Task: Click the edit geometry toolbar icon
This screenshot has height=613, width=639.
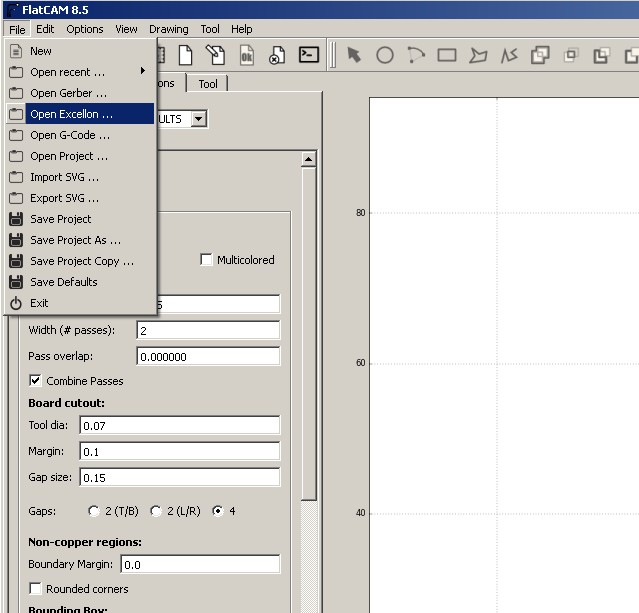Action: (216, 55)
